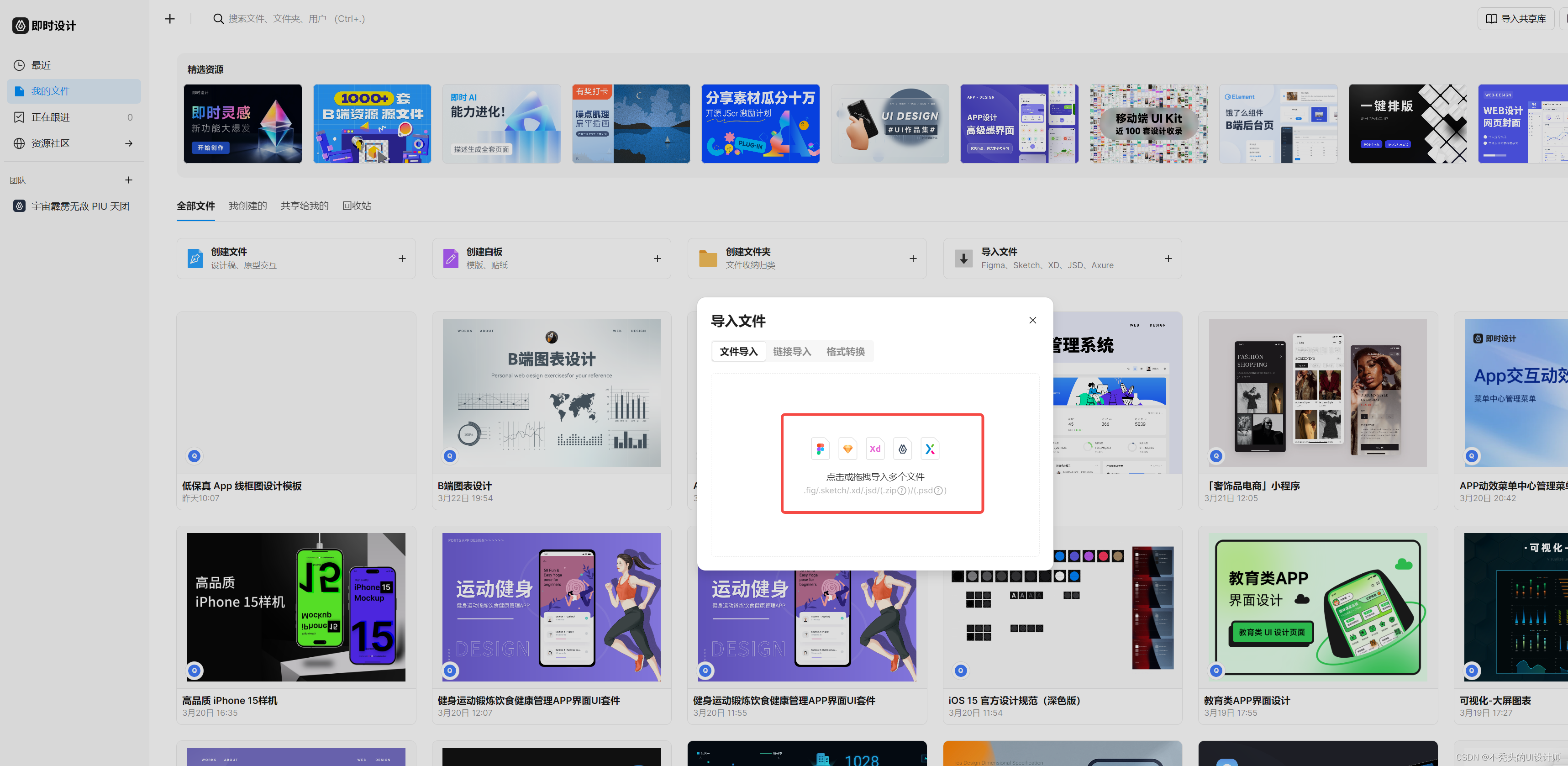The height and width of the screenshot is (766, 1568).
Task: Switch to 格式转换 tab
Action: coord(845,351)
